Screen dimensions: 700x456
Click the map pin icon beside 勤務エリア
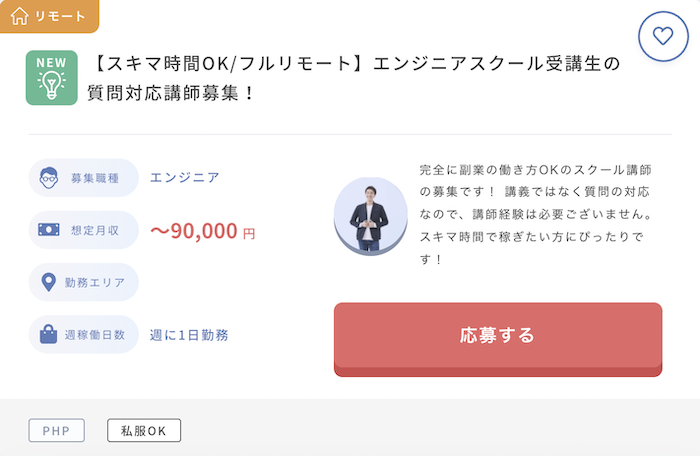coord(48,282)
